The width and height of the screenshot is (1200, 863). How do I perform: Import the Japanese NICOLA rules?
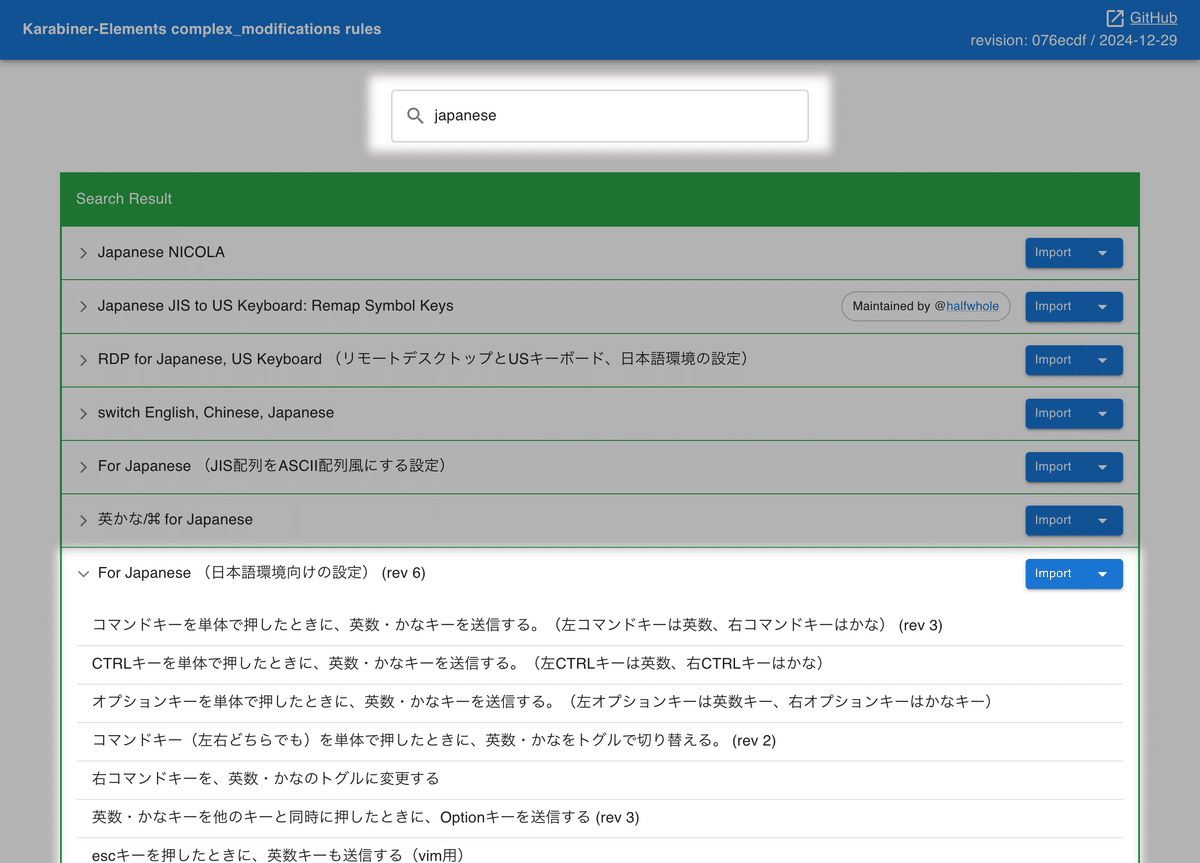click(x=1054, y=253)
